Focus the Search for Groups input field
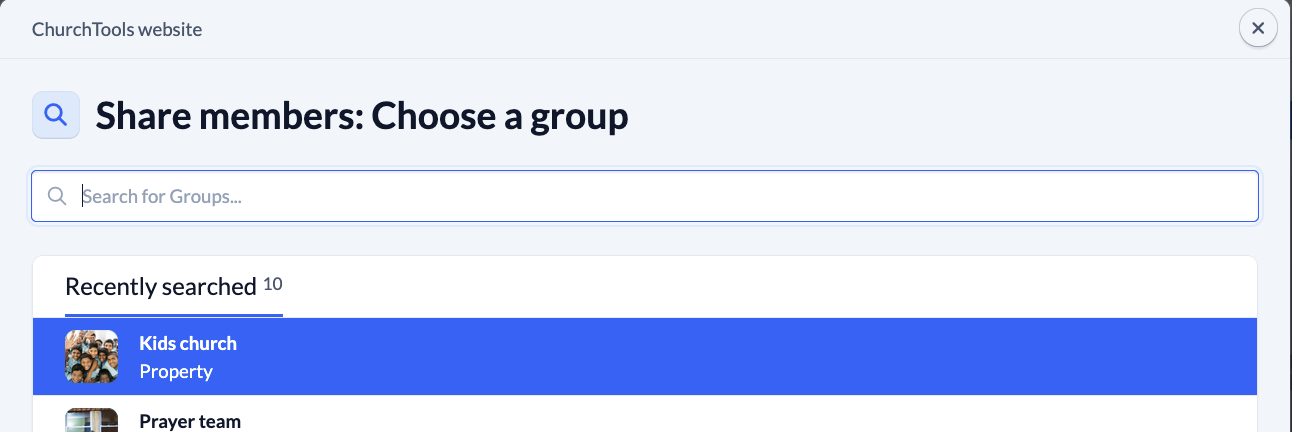The width and height of the screenshot is (1292, 432). (660, 196)
